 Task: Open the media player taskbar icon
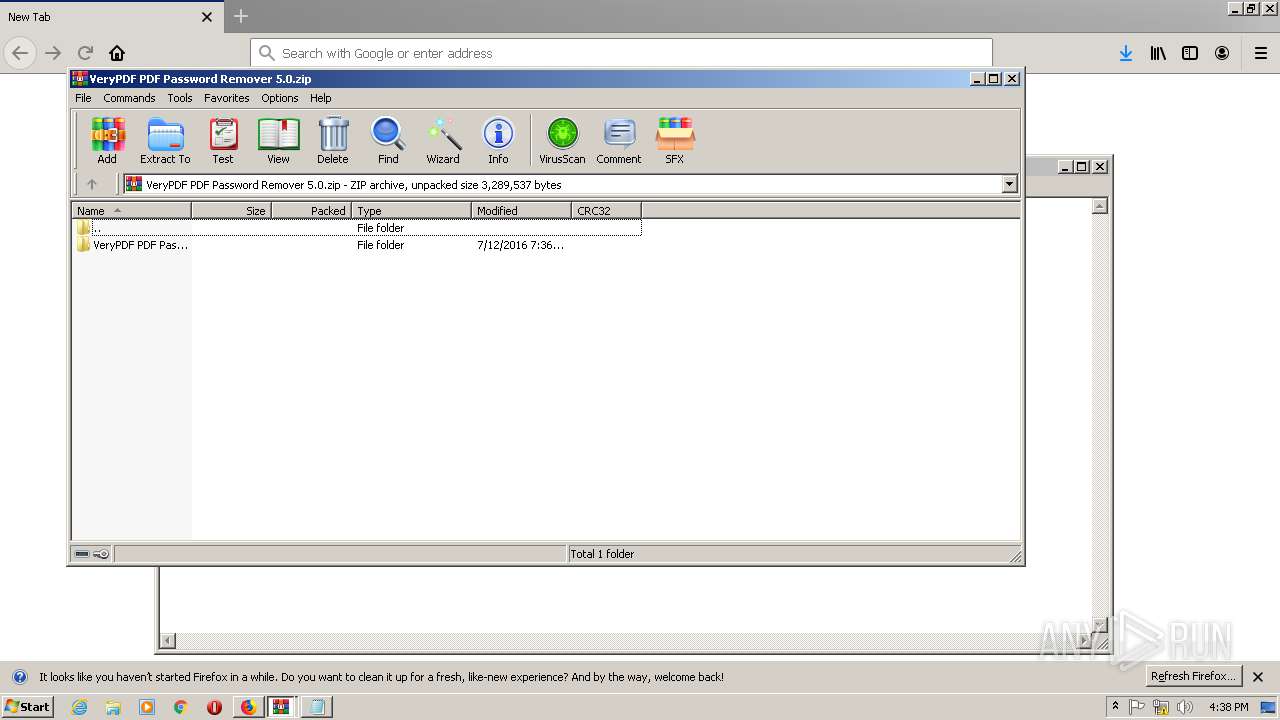point(147,707)
